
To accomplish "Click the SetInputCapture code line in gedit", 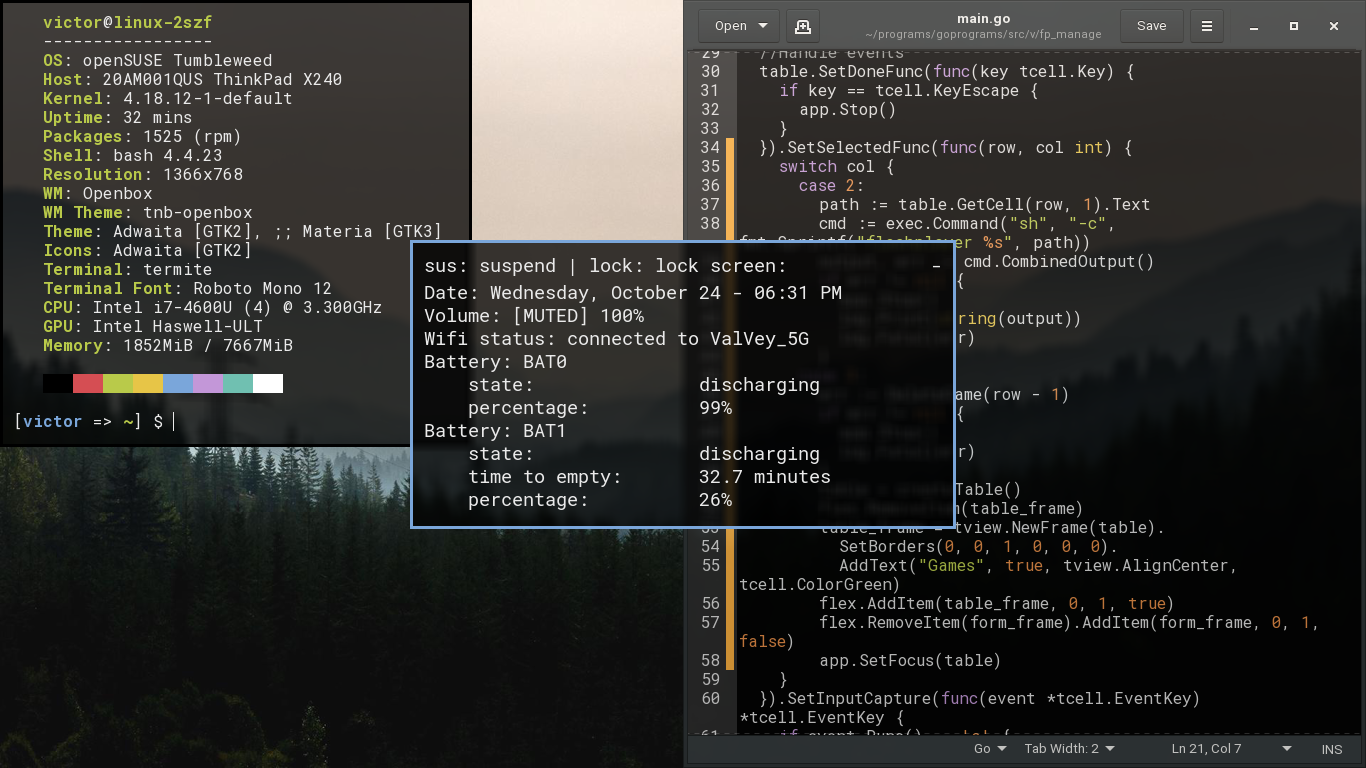I will pos(979,698).
